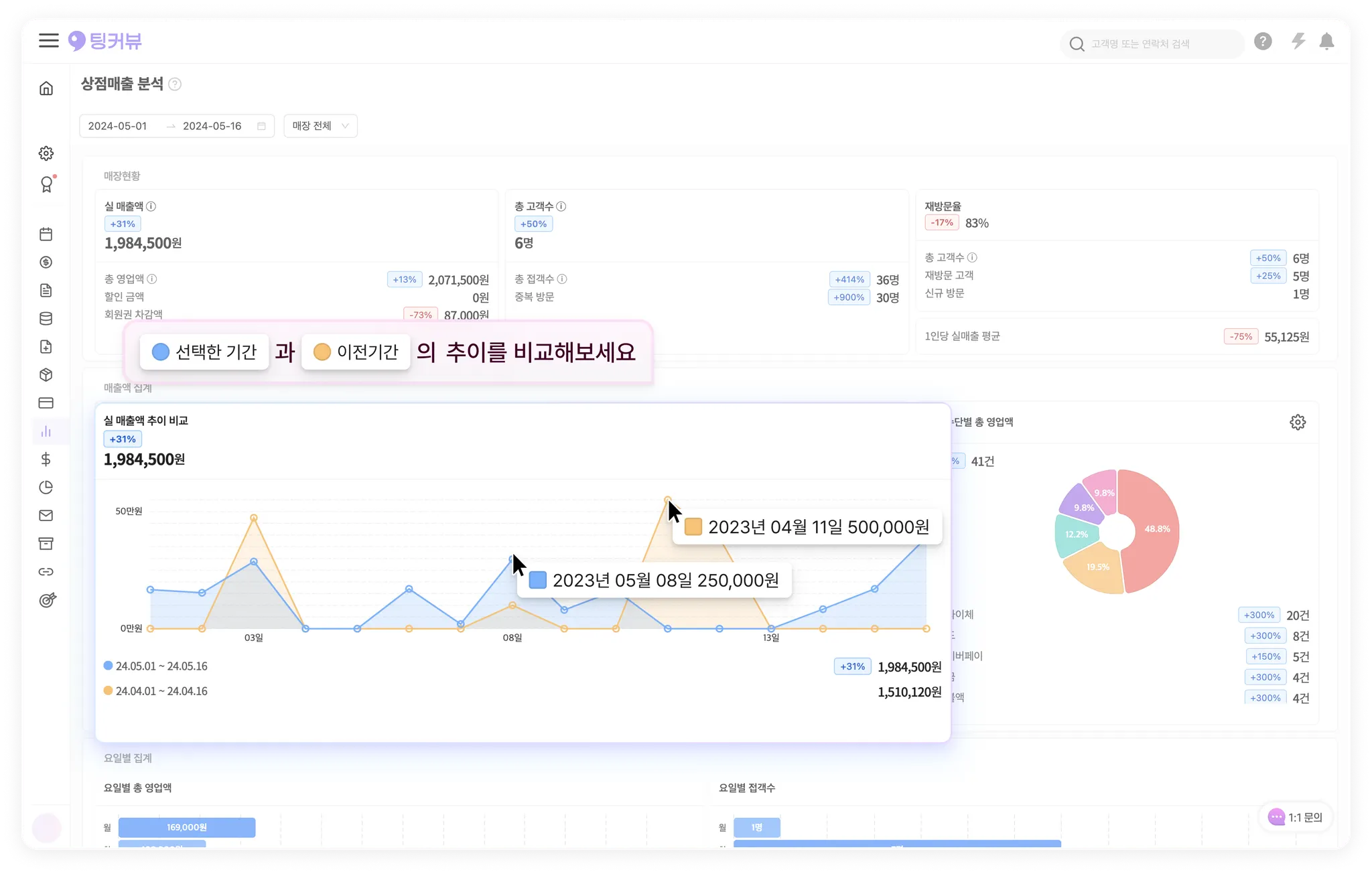
Task: Click the sidebar settings gear icon
Action: click(46, 153)
